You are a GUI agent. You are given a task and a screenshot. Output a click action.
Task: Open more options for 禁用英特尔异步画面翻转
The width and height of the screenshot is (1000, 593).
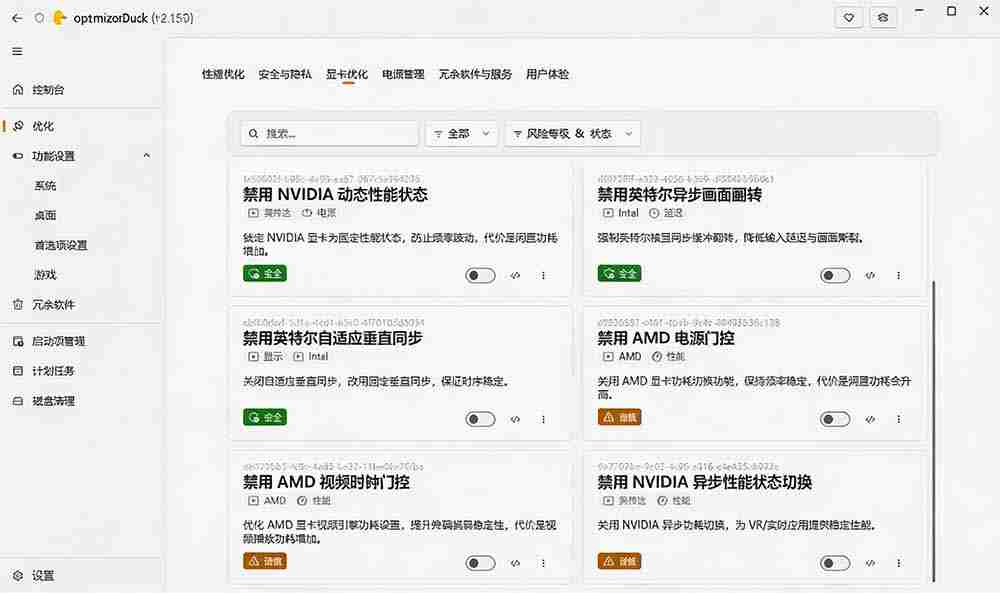point(899,275)
